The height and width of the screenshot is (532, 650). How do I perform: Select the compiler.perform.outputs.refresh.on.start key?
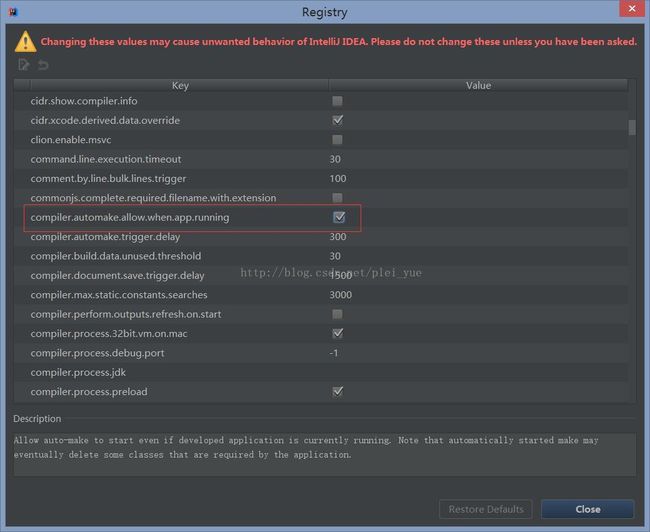pyautogui.click(x=126, y=314)
